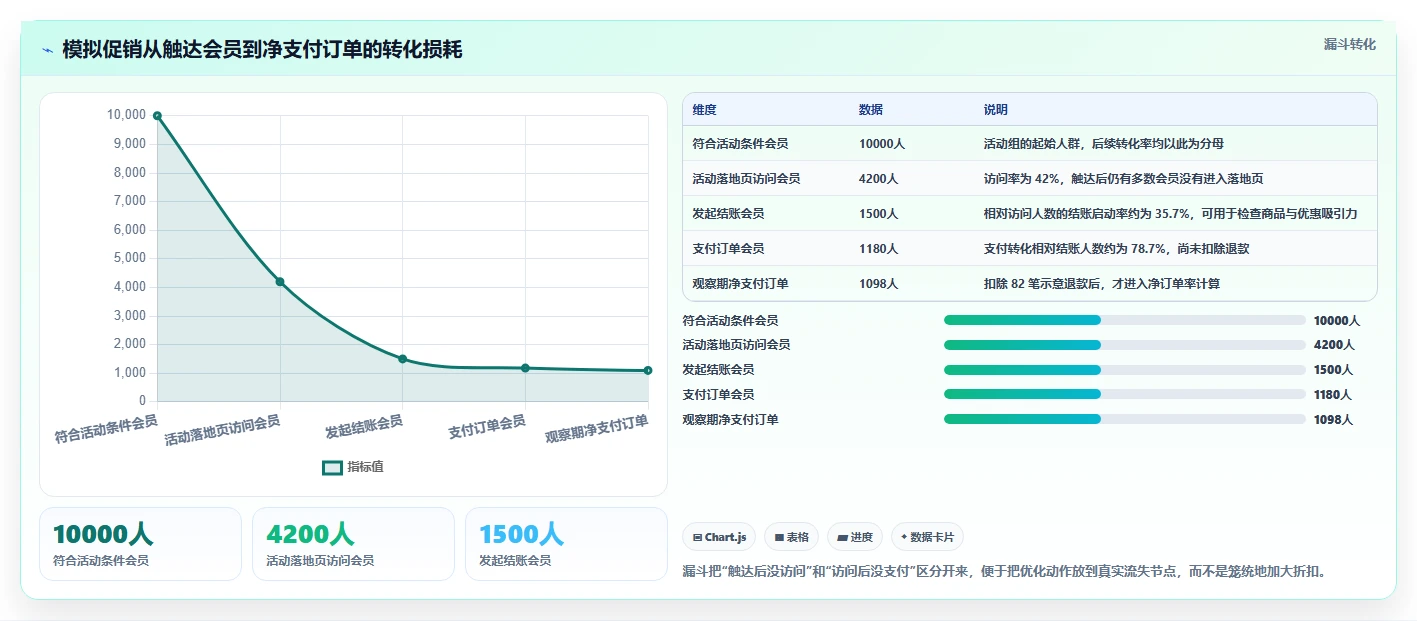Click the 符合活动条件会员 progress bar
This screenshot has width=1417, height=621.
(x=1125, y=320)
